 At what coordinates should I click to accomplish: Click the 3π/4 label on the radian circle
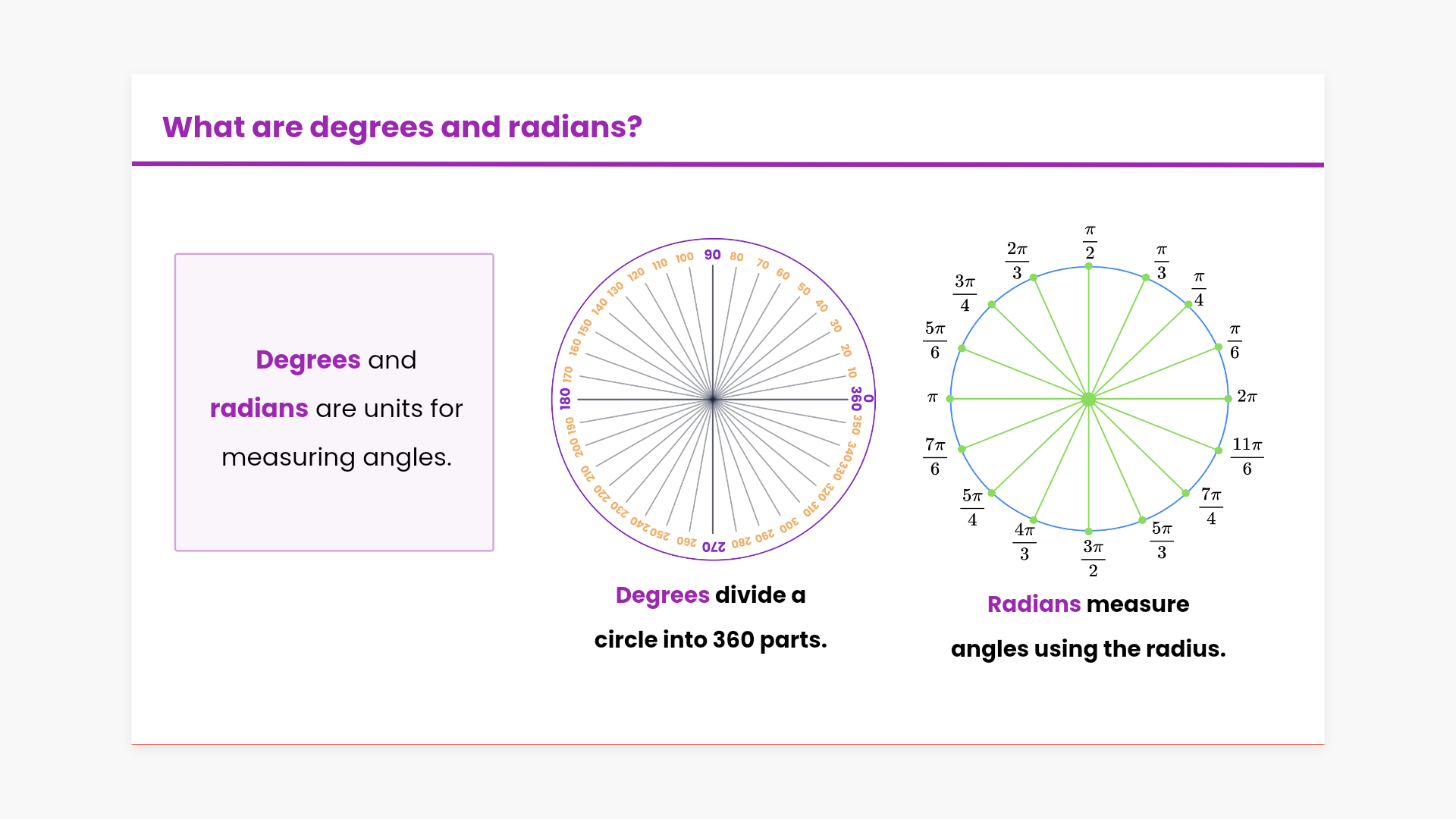click(965, 293)
